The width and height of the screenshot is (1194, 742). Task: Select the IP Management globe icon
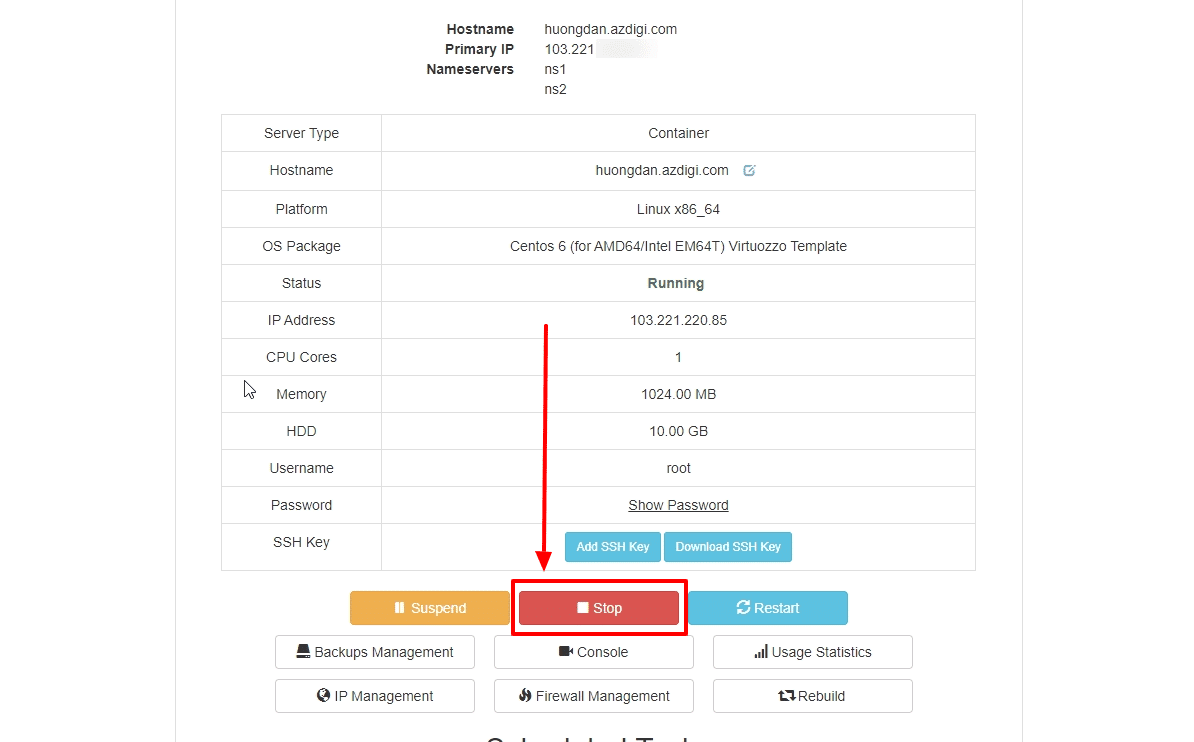pyautogui.click(x=323, y=696)
